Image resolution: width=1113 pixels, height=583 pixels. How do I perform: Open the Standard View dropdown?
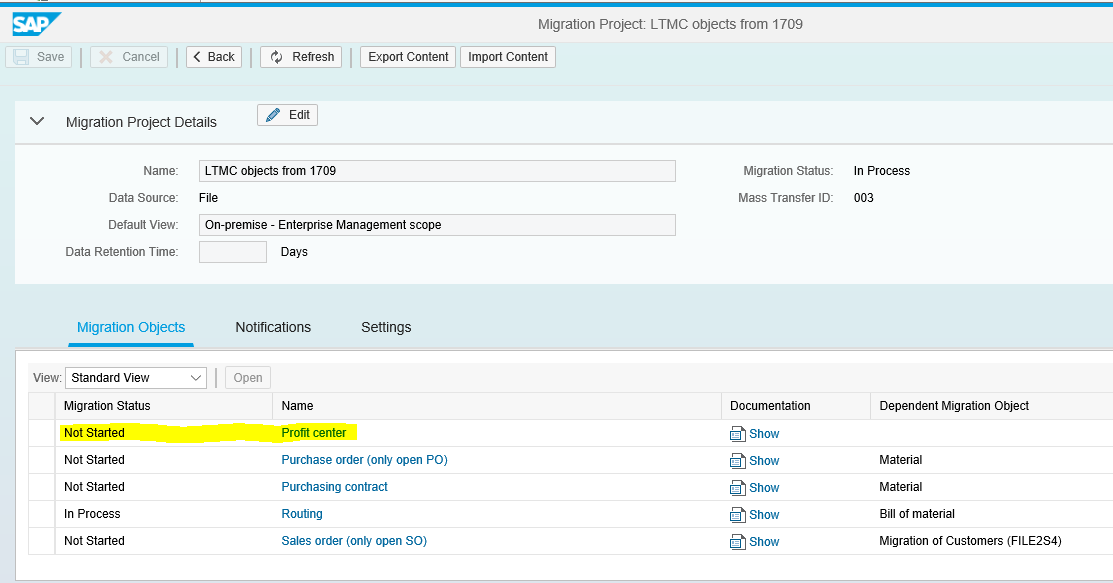coord(195,378)
